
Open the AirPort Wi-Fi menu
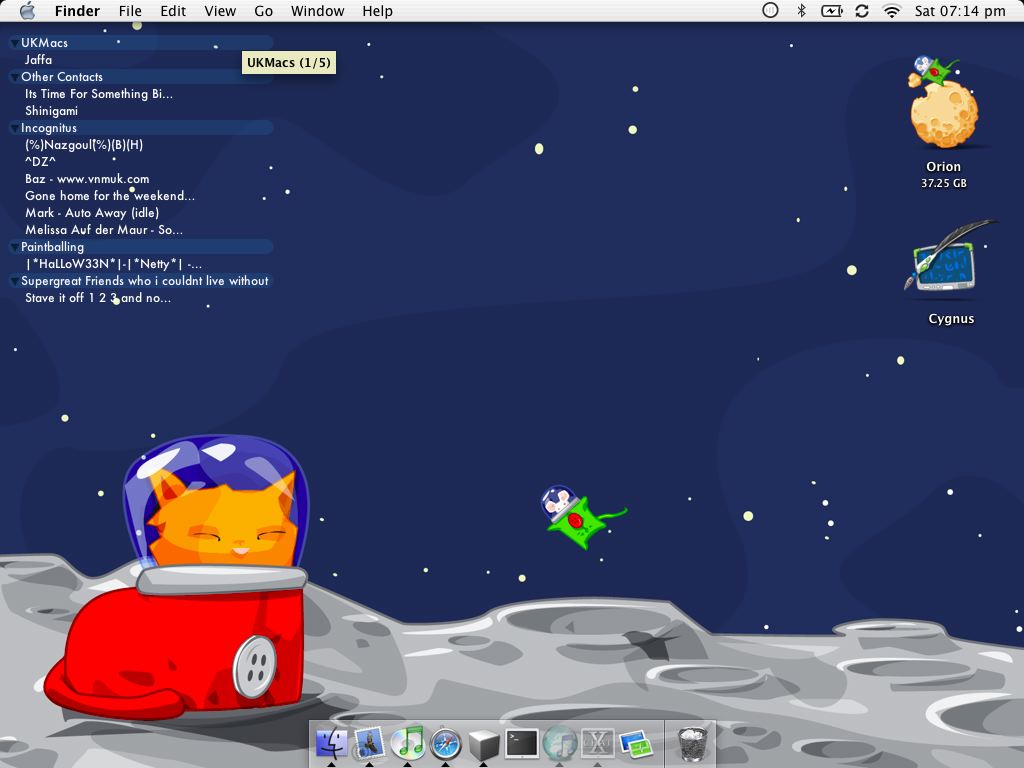[x=891, y=10]
